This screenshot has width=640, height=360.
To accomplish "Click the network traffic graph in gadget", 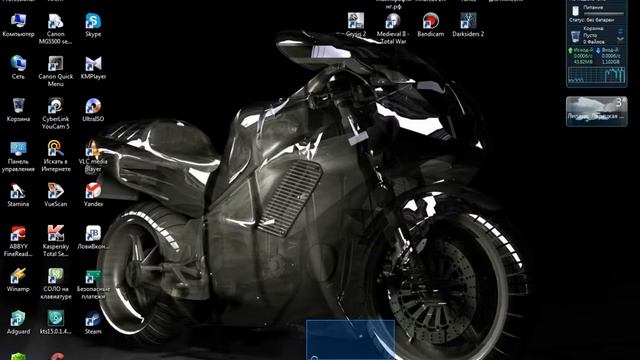I will (597, 75).
